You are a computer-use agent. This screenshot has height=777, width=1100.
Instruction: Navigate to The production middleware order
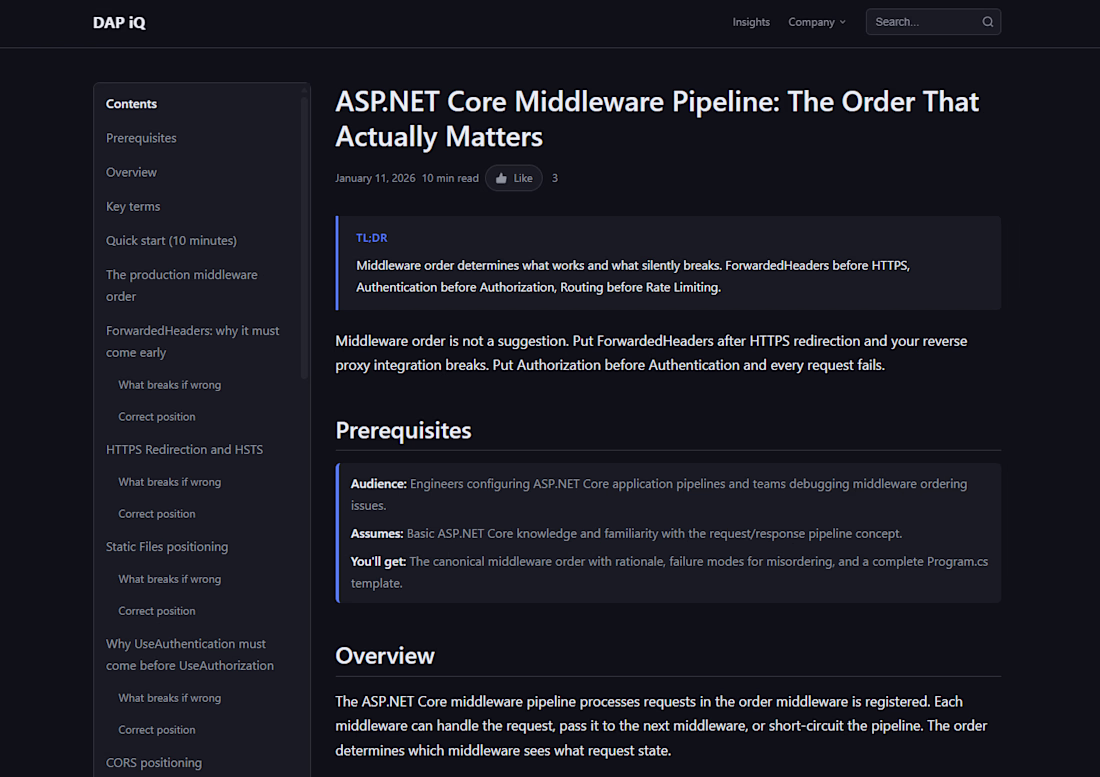click(181, 285)
